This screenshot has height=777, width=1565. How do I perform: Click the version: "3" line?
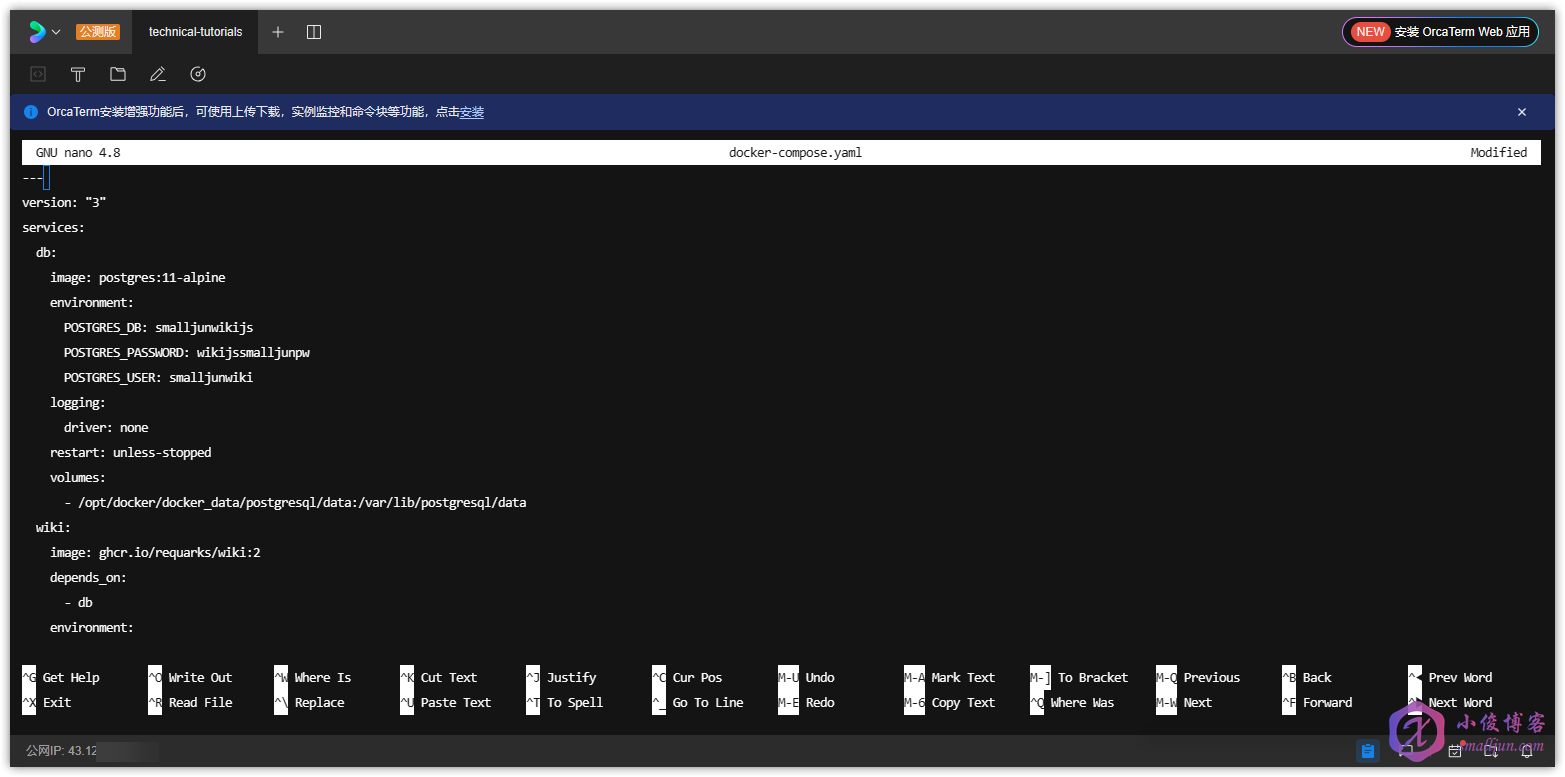[x=64, y=203]
